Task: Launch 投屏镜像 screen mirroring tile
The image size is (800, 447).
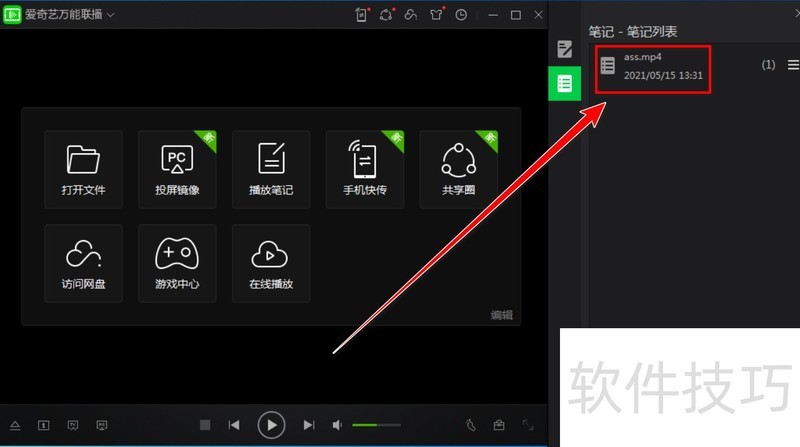Action: [x=177, y=169]
